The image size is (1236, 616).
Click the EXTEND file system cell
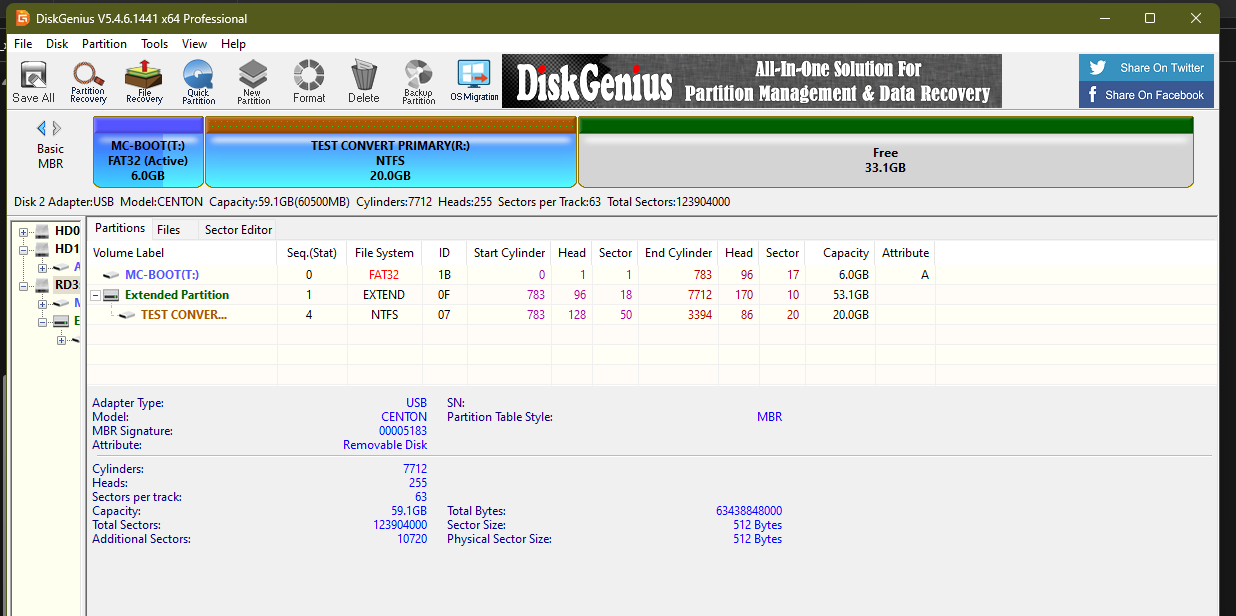click(384, 295)
